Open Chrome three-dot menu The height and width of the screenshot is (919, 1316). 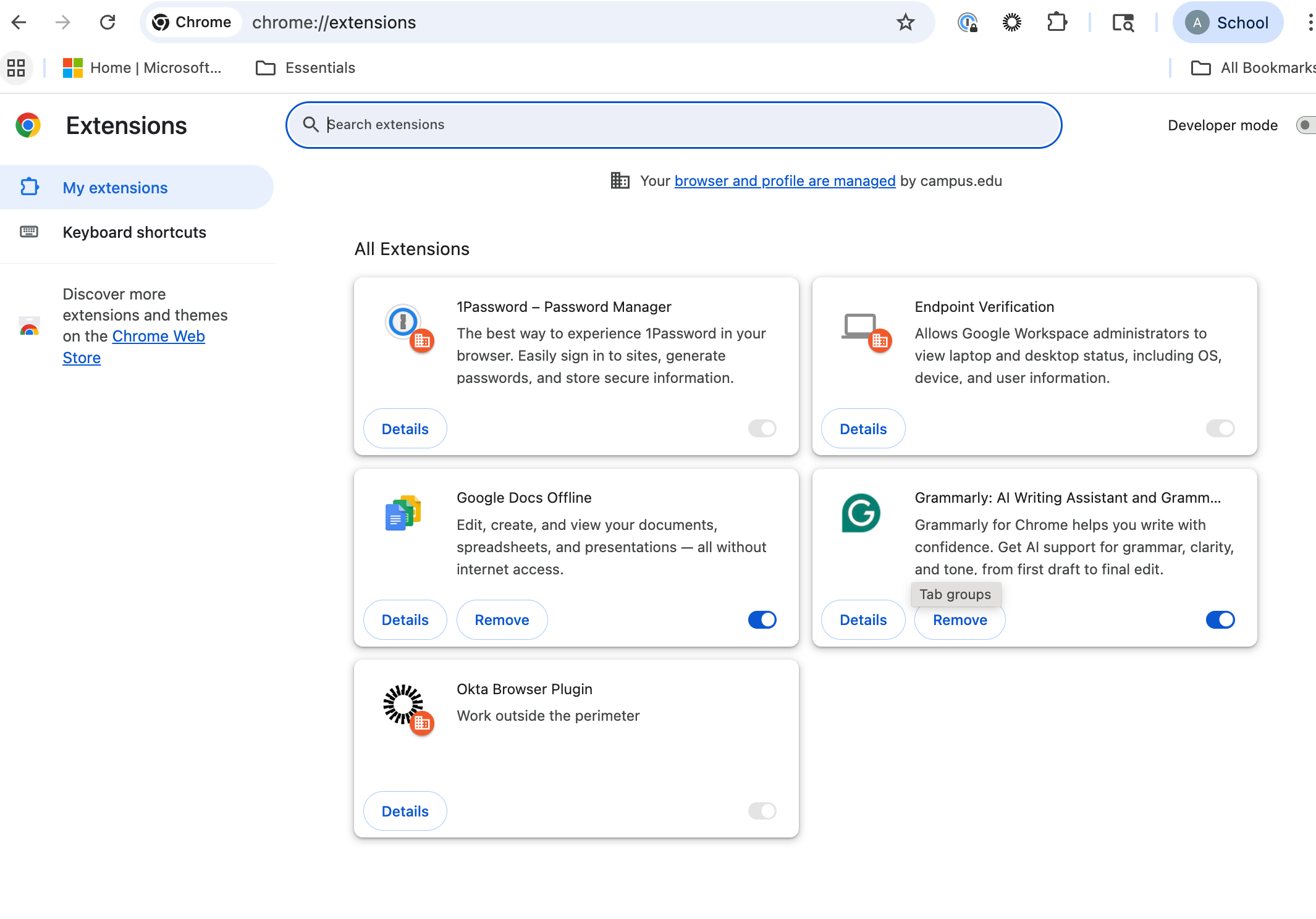[1309, 23]
